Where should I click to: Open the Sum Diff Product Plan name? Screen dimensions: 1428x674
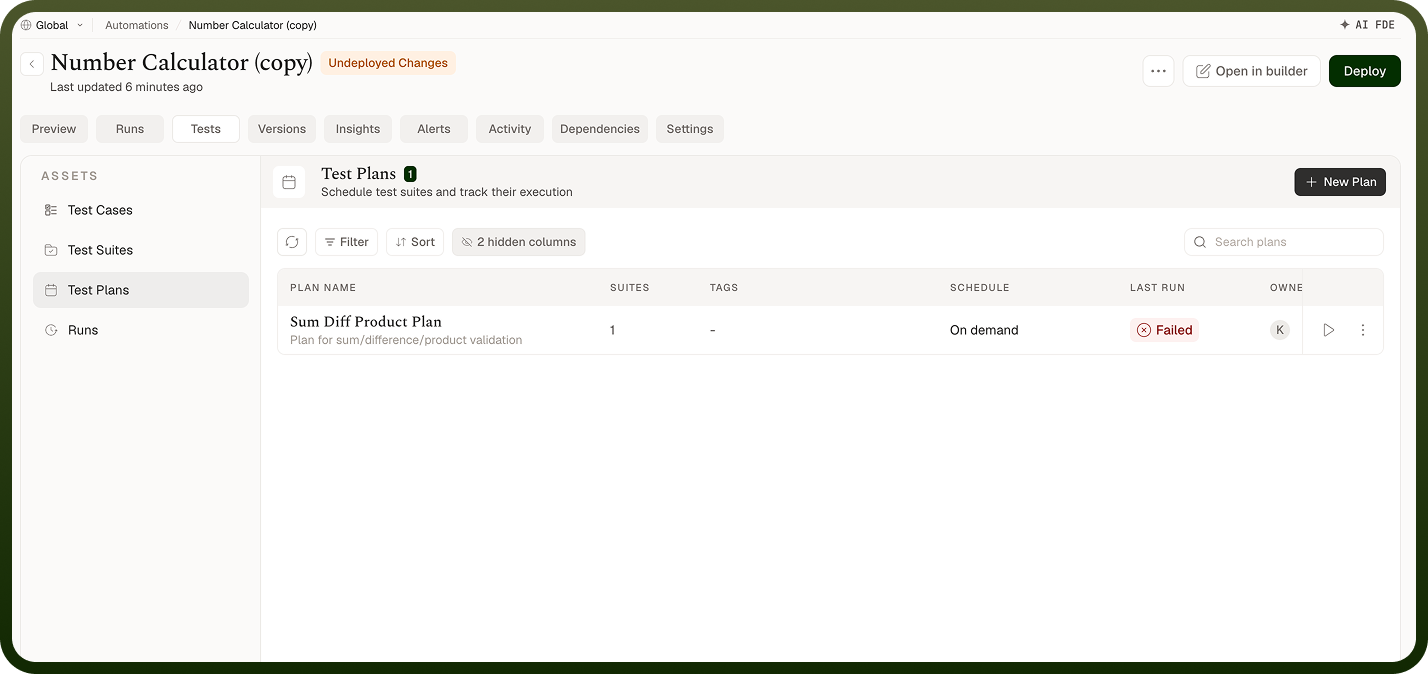(366, 322)
